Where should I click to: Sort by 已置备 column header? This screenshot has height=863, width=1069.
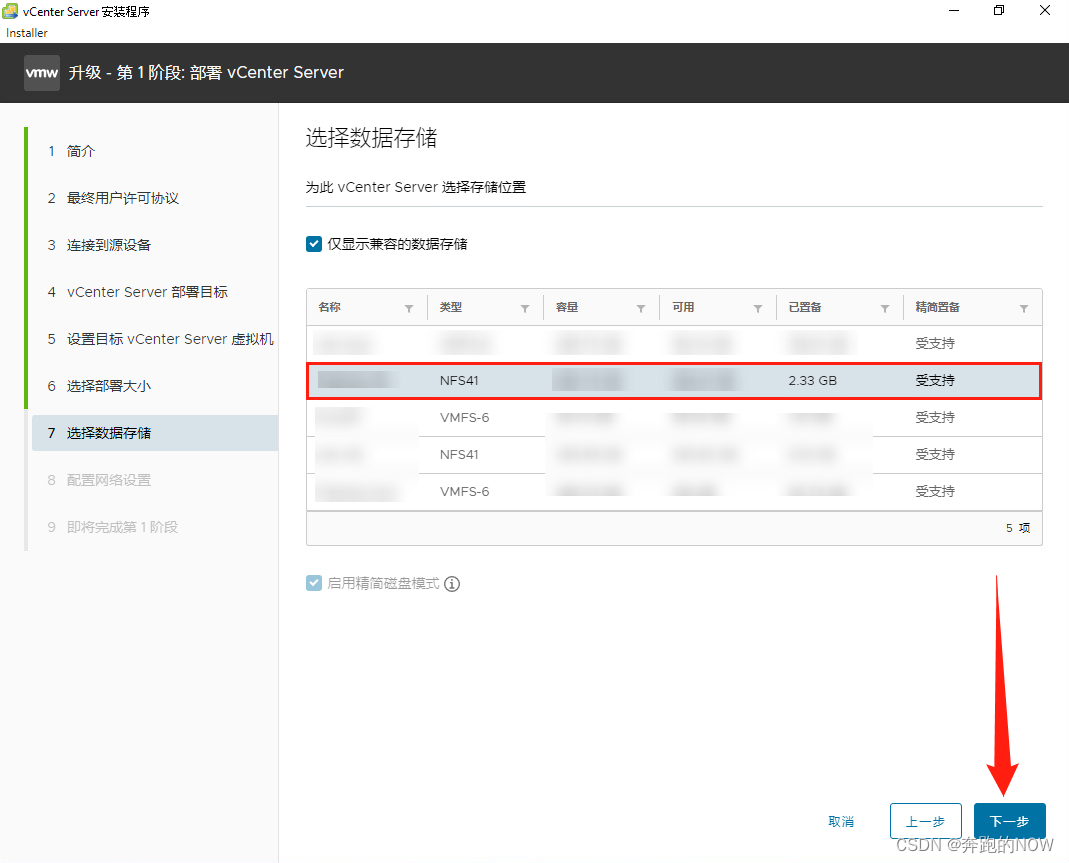[x=805, y=307]
